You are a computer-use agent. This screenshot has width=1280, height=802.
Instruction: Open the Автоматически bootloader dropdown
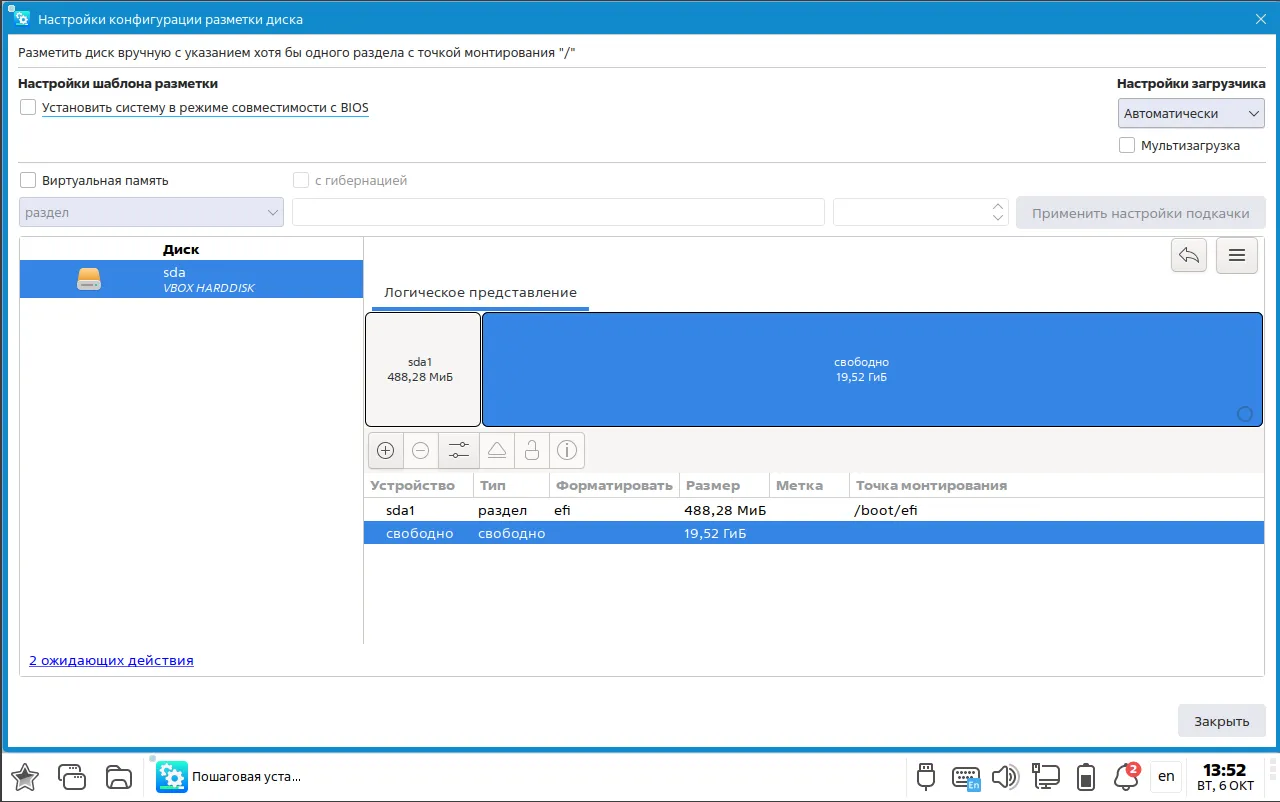1192,113
